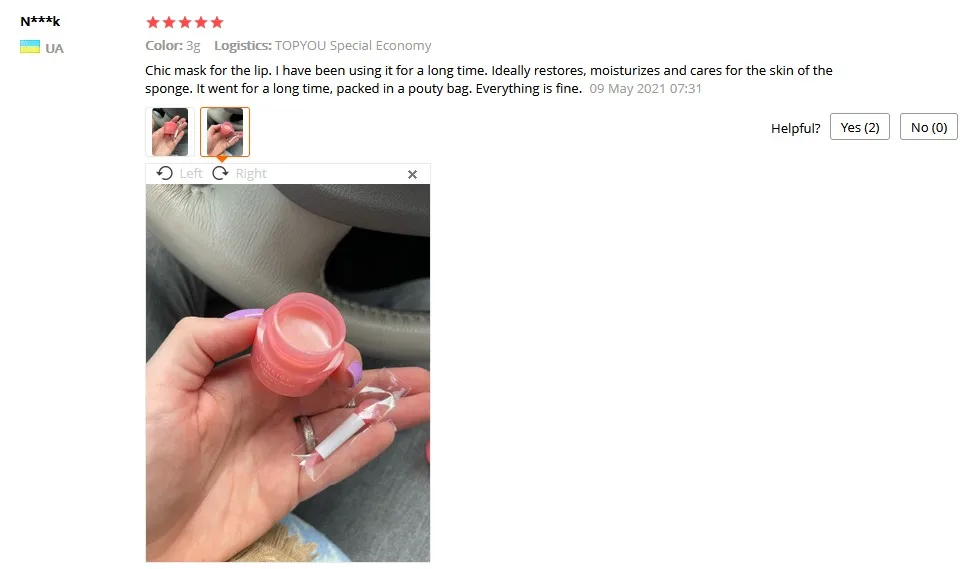Click the third red rating star

point(185,22)
